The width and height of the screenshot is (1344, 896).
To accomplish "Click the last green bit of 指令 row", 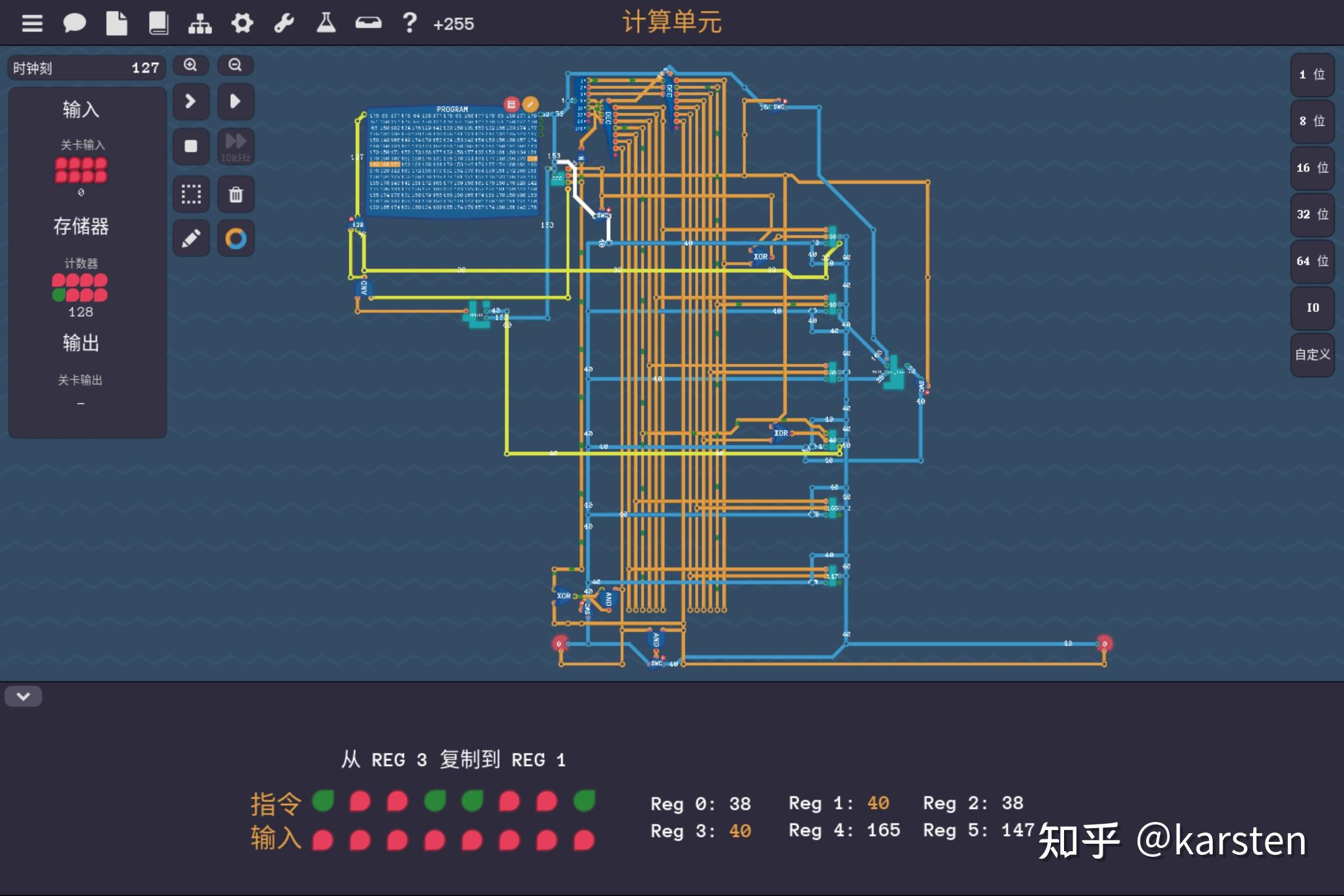I will [584, 801].
